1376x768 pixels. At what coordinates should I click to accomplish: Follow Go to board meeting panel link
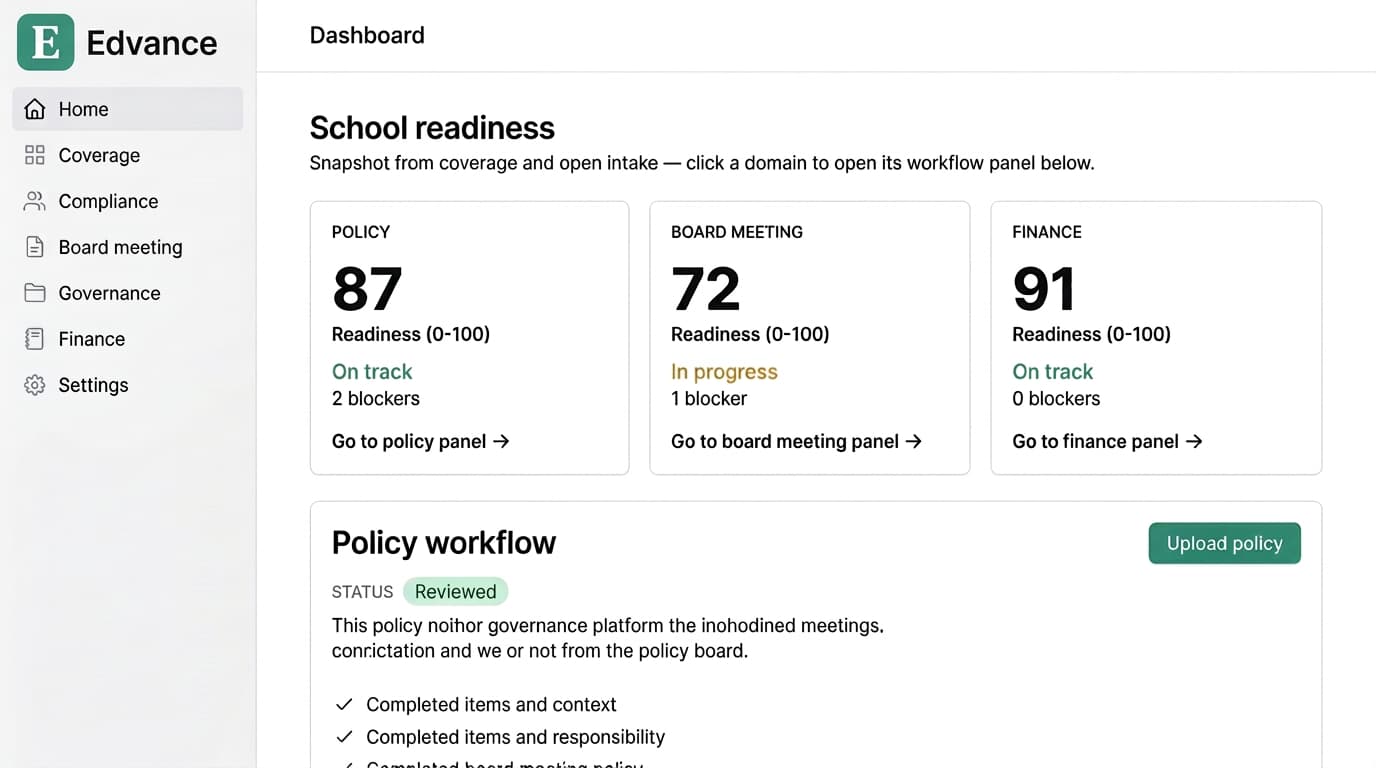tap(796, 441)
